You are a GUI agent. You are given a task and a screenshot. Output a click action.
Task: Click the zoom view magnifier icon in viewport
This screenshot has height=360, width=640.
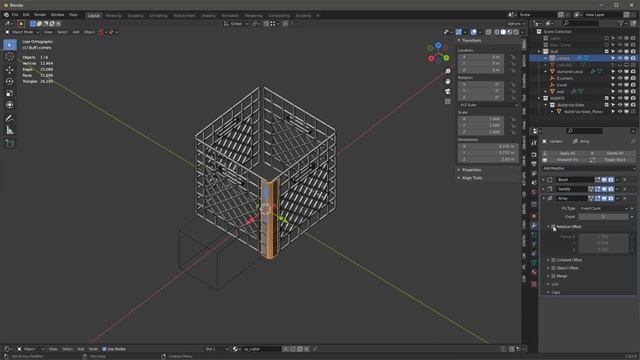coord(448,71)
